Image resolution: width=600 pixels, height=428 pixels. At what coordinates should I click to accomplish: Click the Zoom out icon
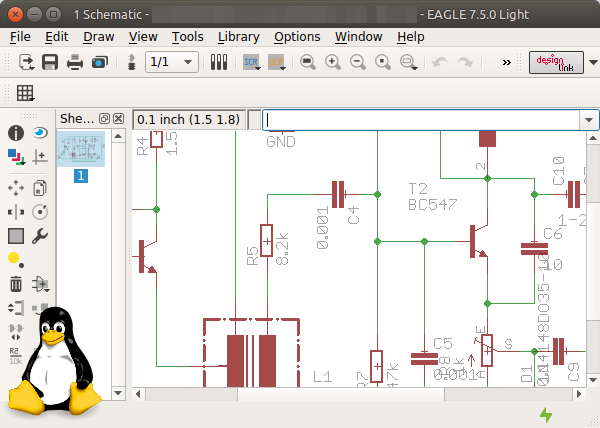tap(357, 62)
